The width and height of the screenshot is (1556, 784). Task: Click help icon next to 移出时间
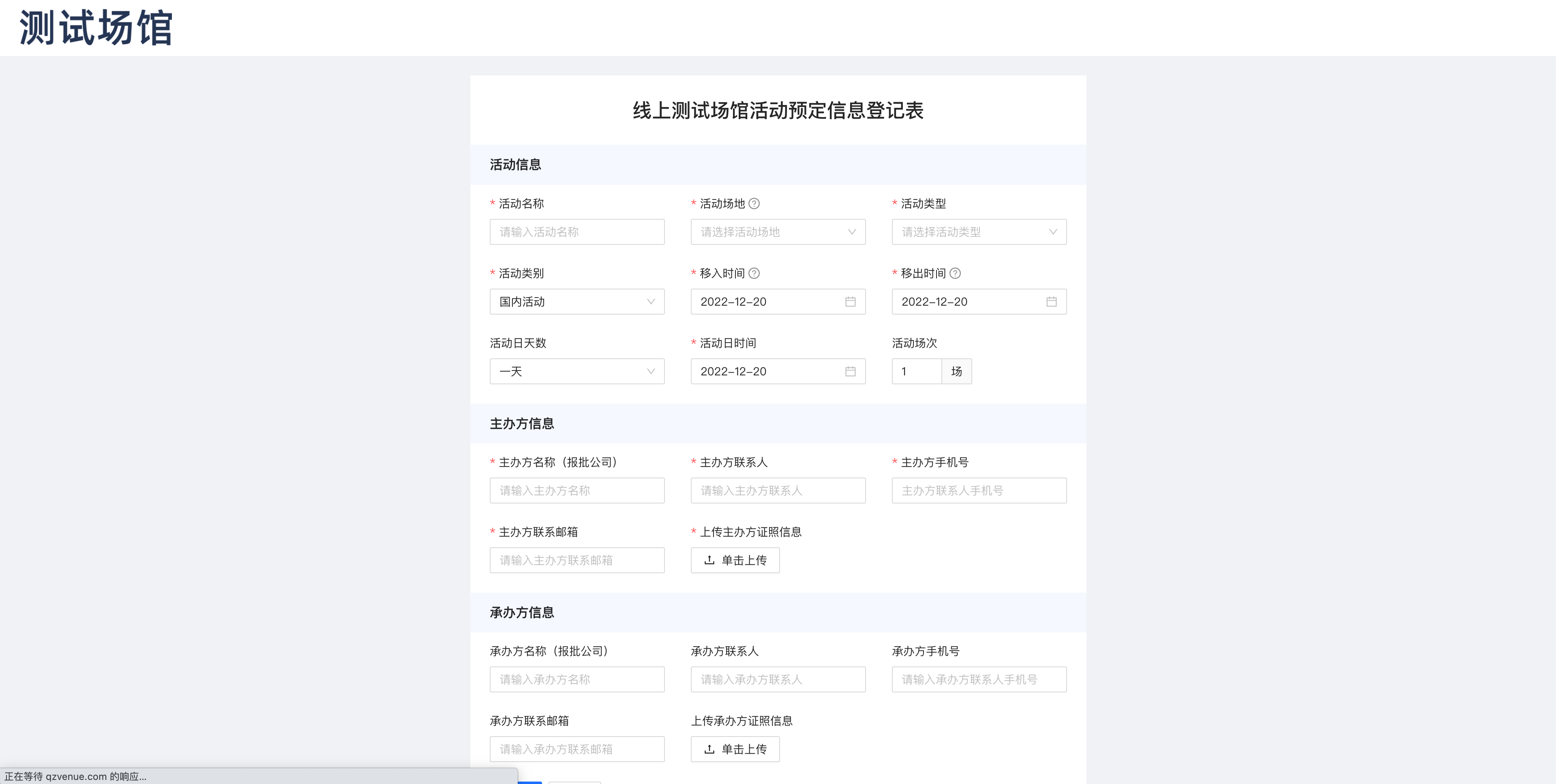(x=955, y=274)
